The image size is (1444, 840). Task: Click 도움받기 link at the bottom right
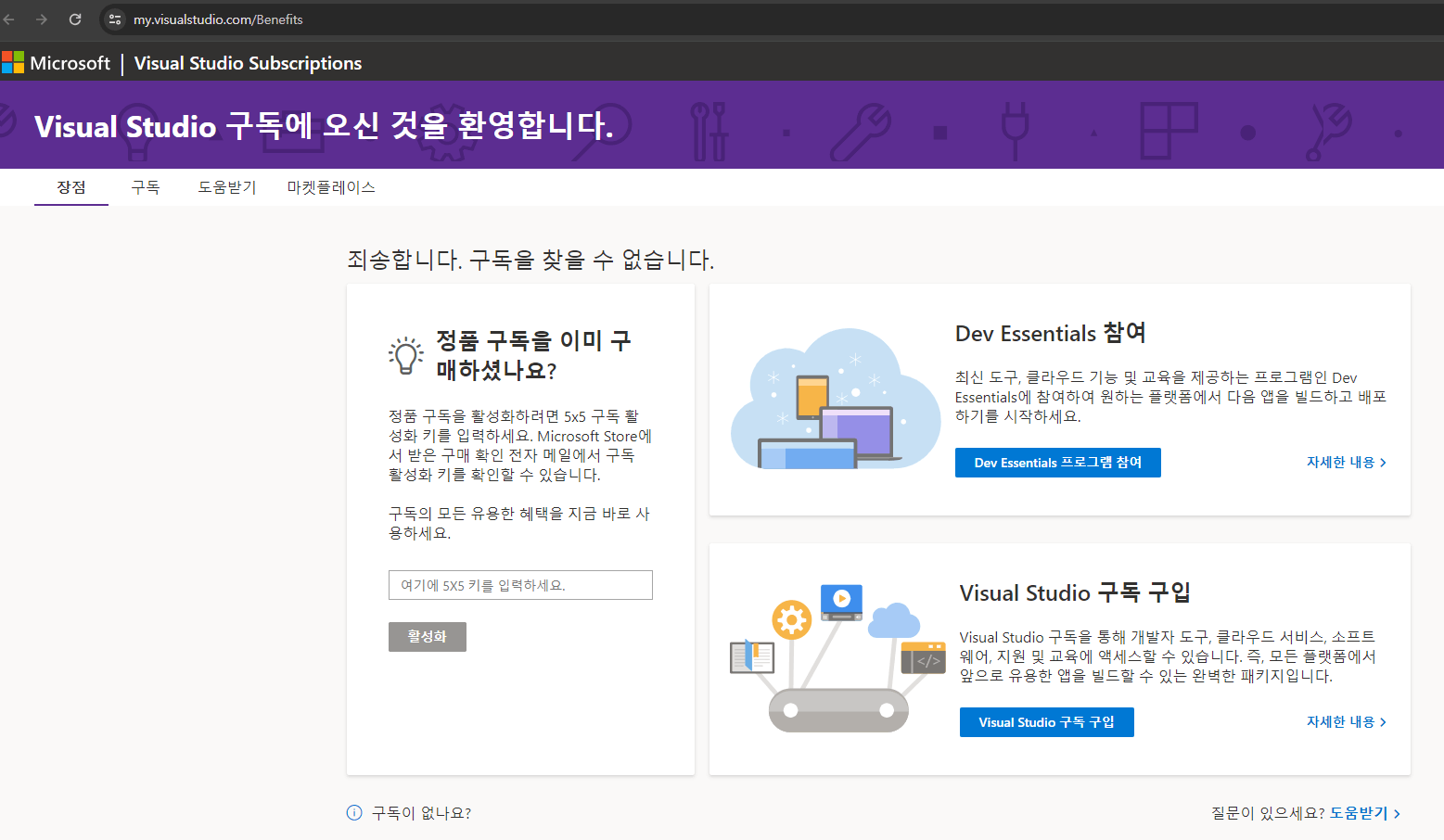pos(1360,812)
